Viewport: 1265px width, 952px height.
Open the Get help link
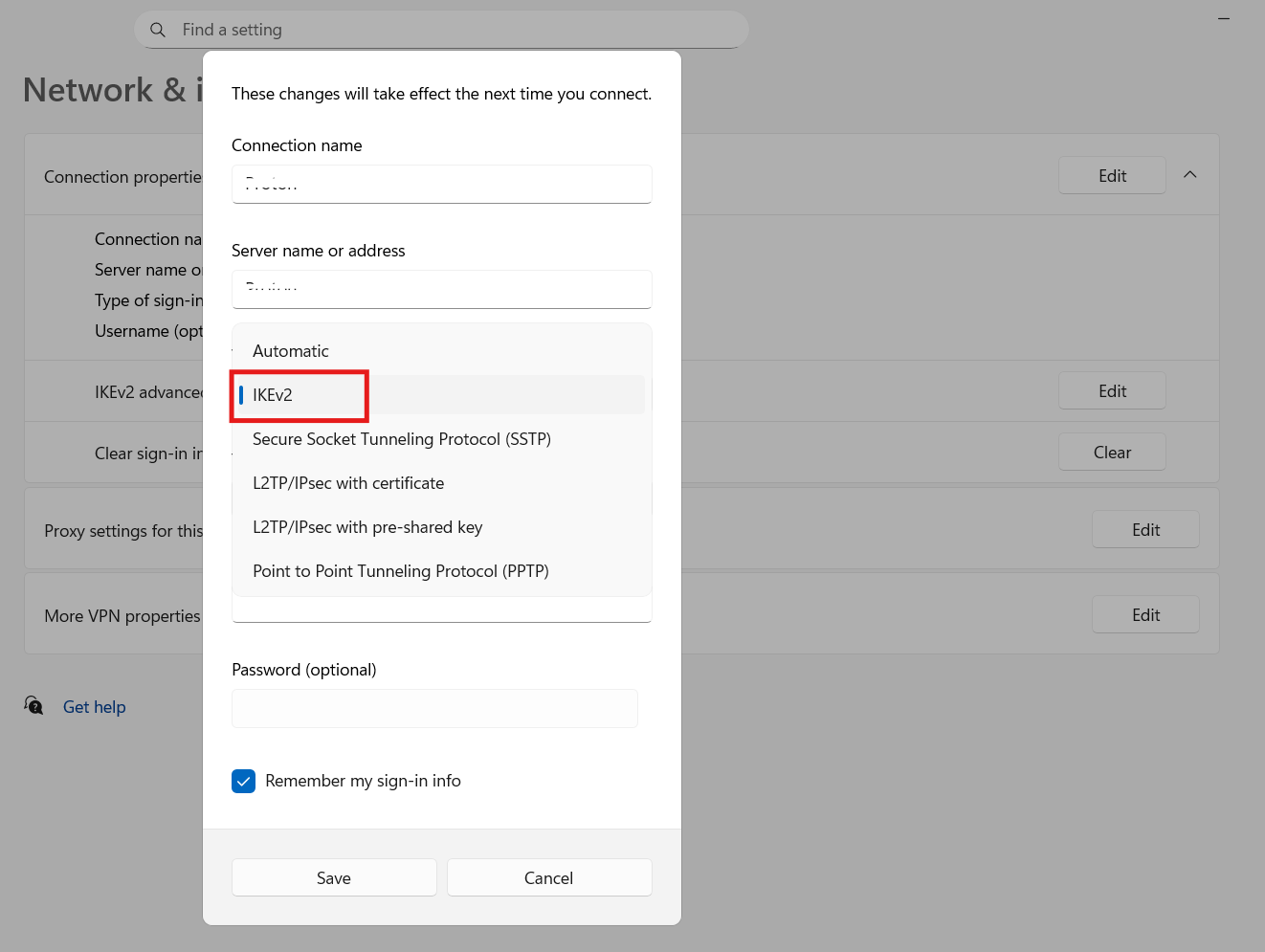[x=94, y=706]
